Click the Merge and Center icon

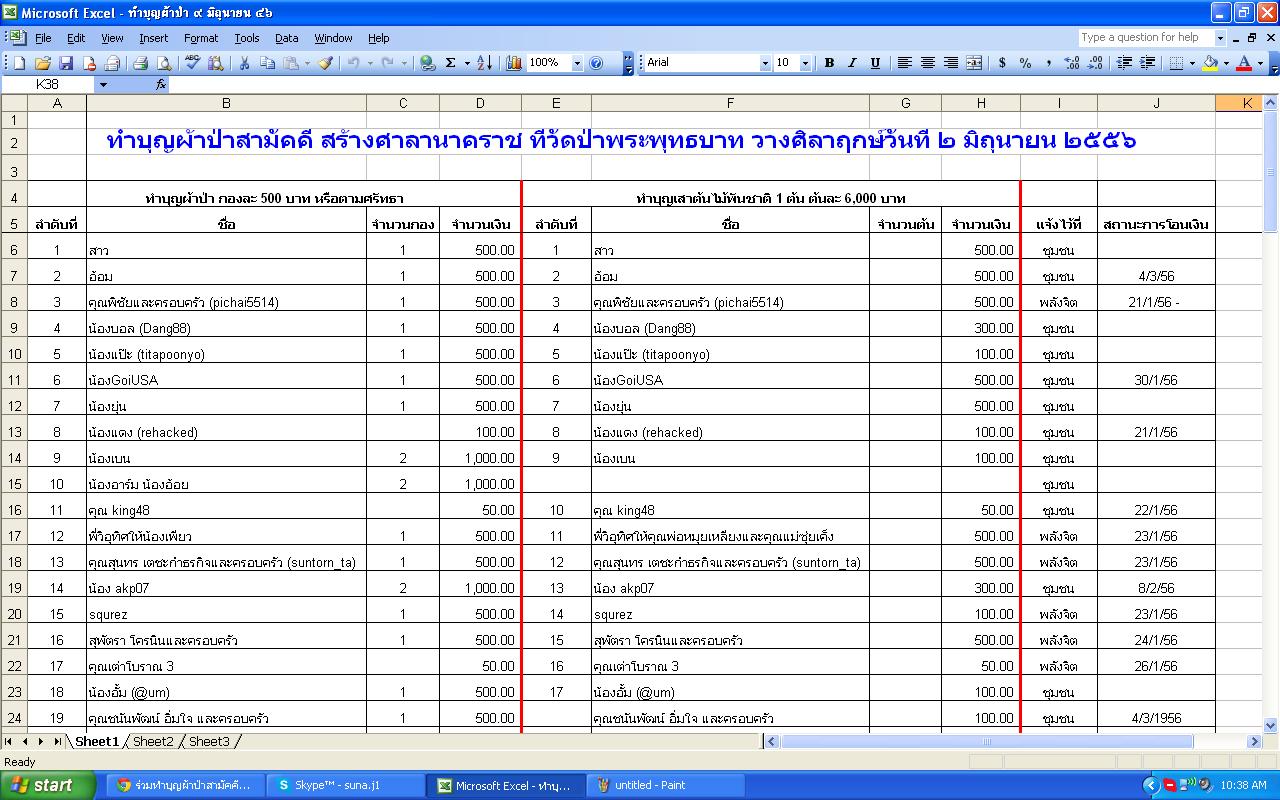pos(973,63)
